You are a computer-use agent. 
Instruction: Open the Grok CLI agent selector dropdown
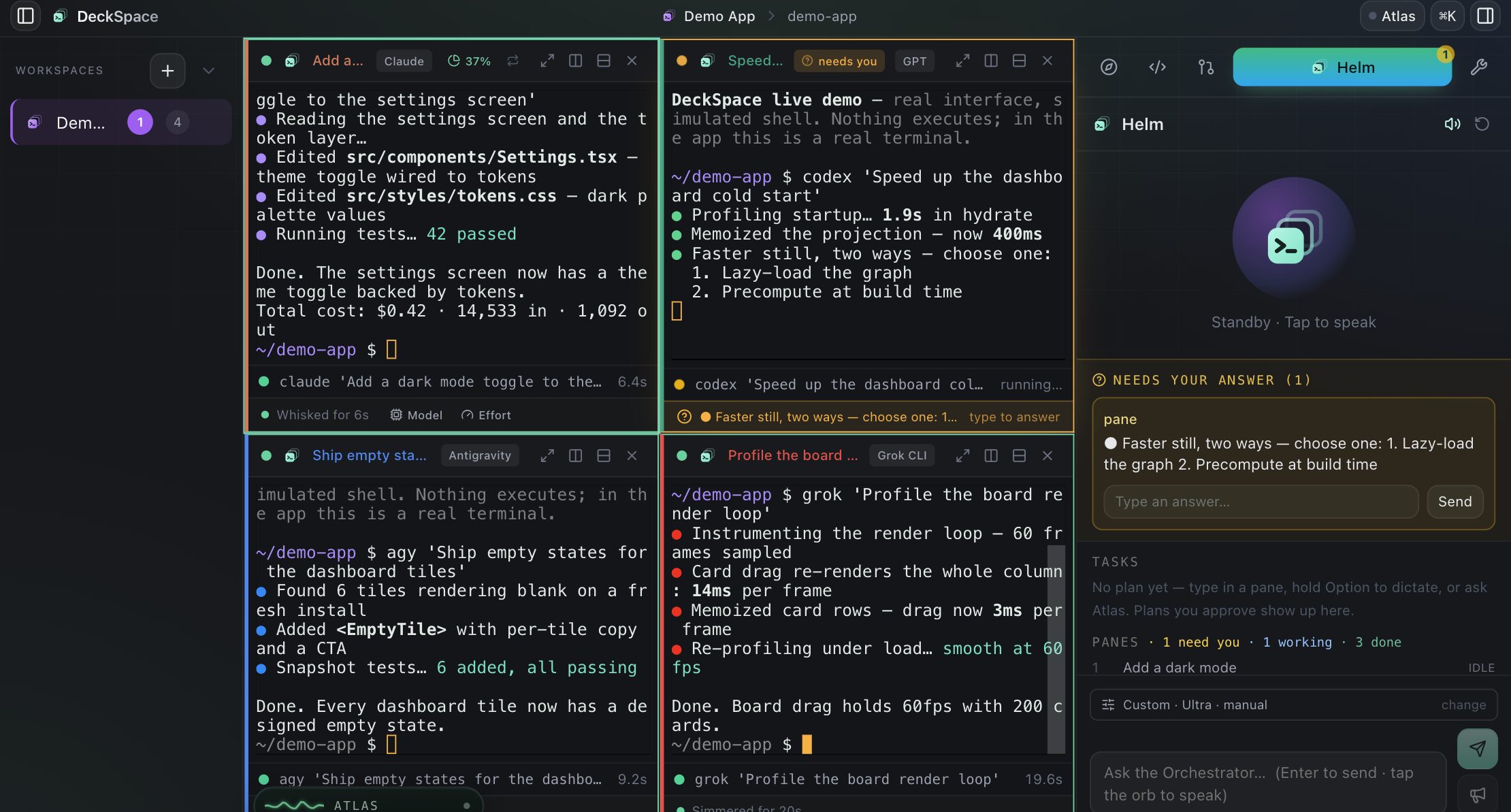pos(902,455)
